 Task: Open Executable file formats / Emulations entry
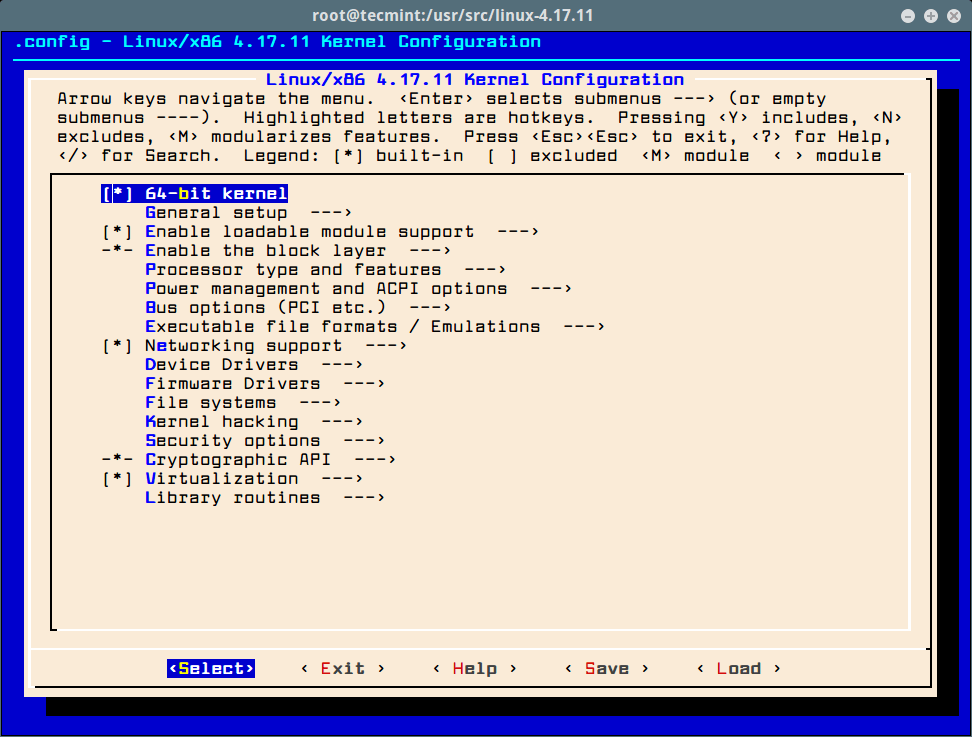[x=342, y=327]
